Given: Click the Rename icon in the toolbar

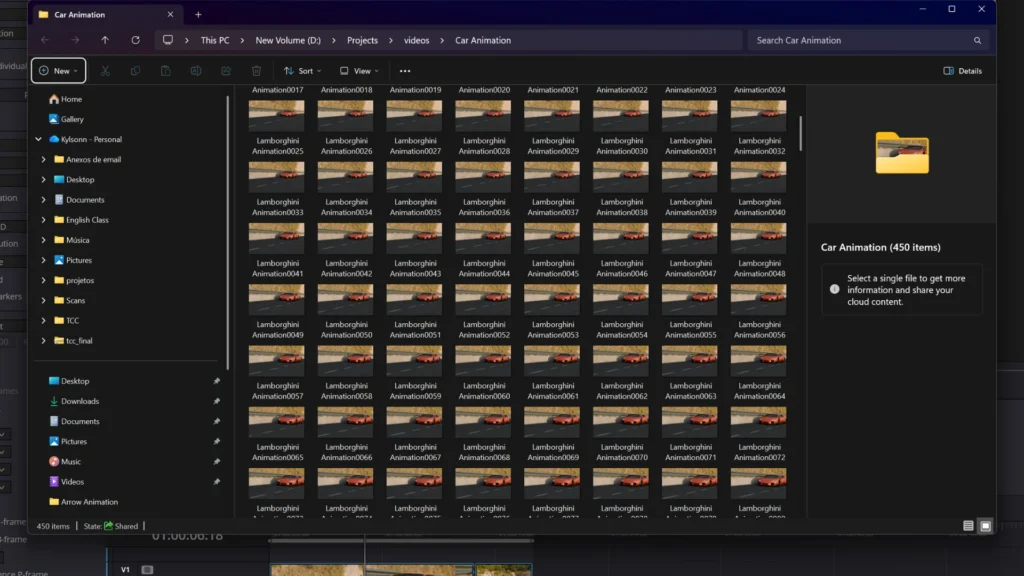Looking at the screenshot, I should [196, 71].
